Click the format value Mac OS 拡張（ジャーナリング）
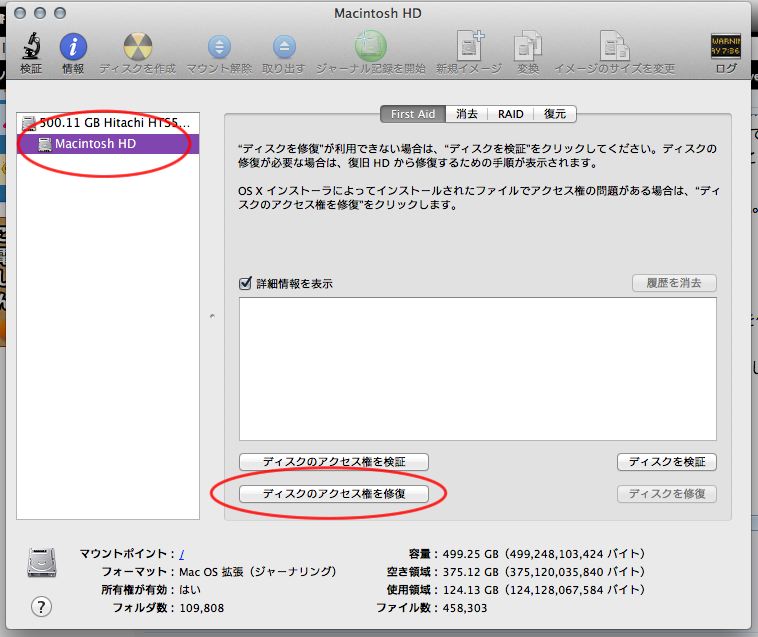The width and height of the screenshot is (758, 637). coord(258,572)
